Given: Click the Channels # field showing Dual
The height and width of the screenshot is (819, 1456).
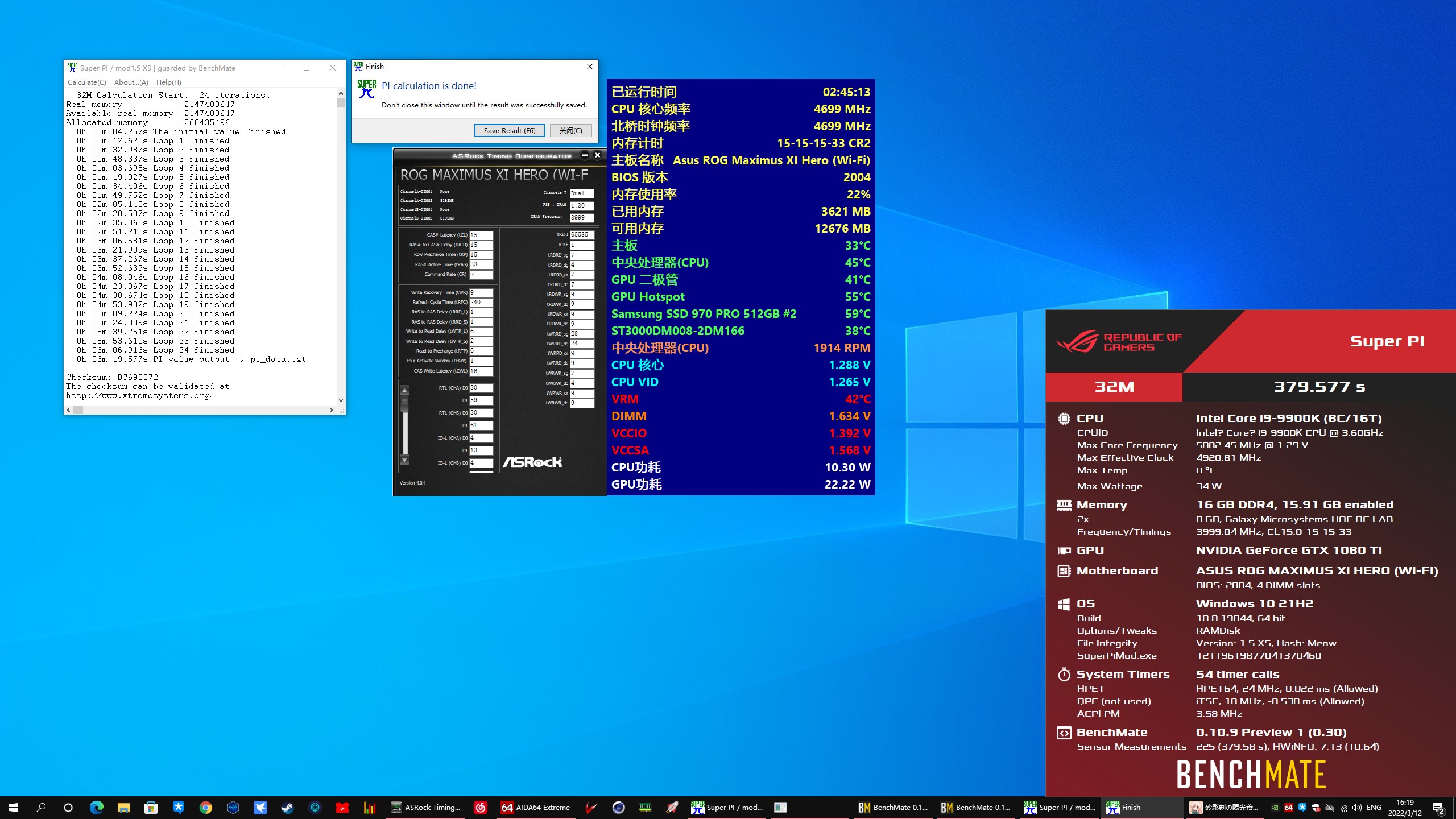Looking at the screenshot, I should 582,193.
